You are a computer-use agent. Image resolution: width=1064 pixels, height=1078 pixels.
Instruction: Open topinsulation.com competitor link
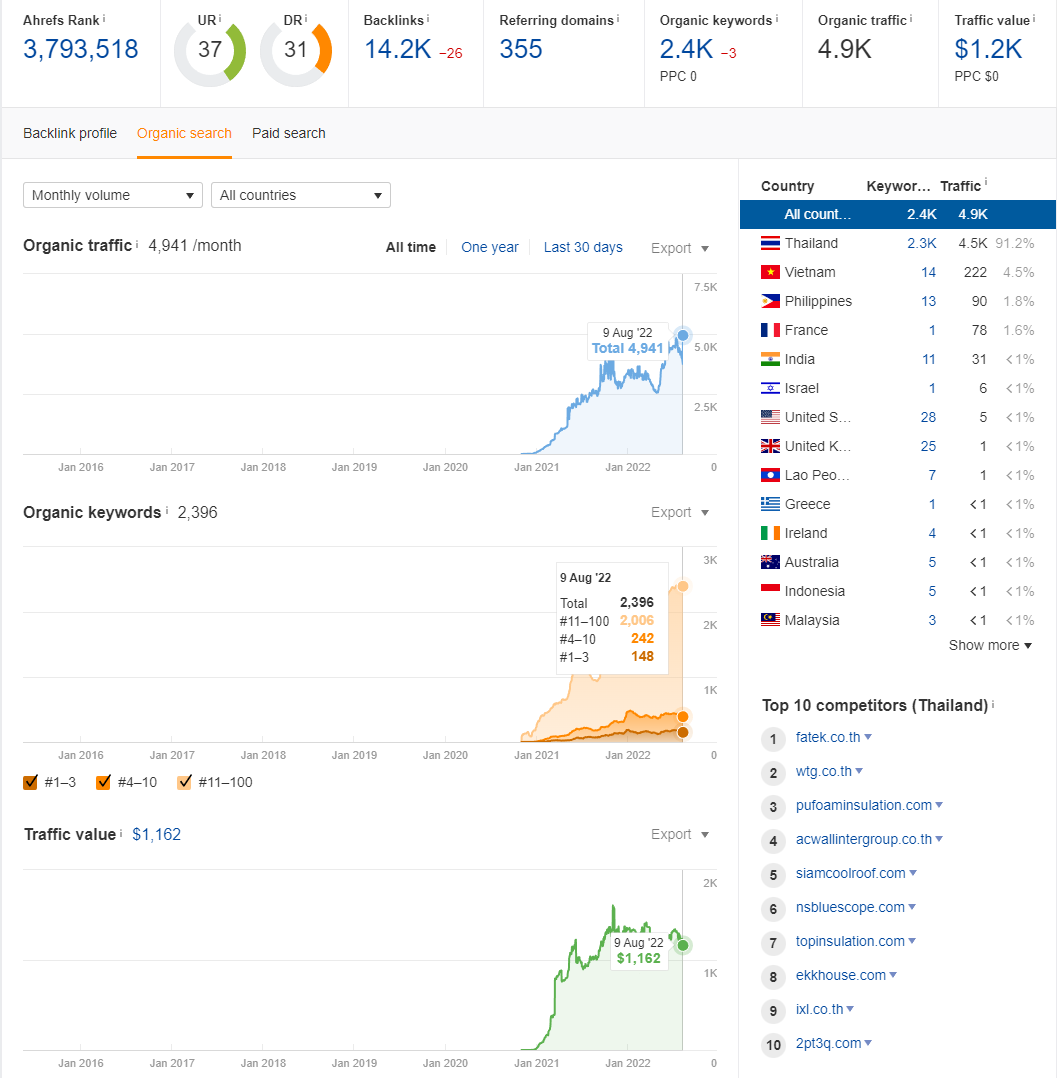pos(850,941)
